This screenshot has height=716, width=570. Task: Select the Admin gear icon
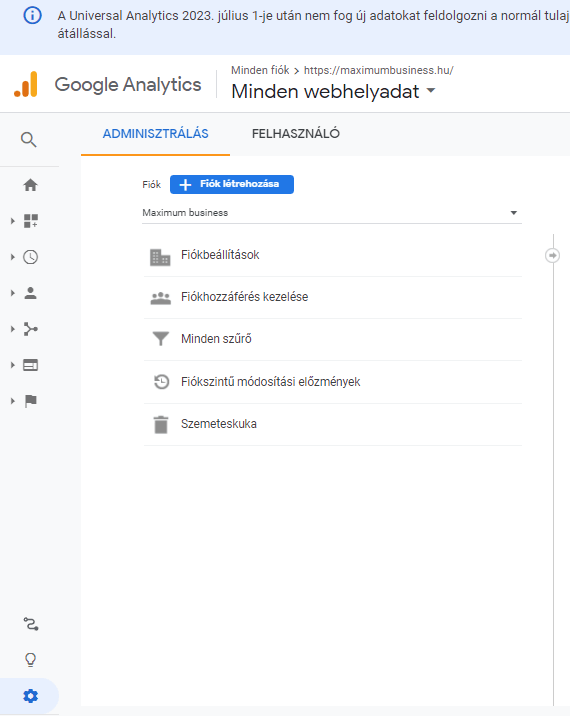click(31, 696)
